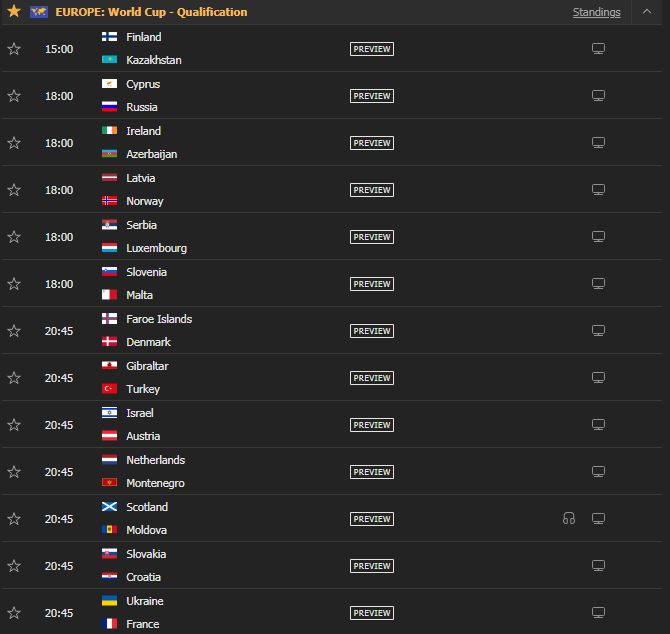
Task: Open PREVIEW for Scotland vs Moldova
Action: coord(372,519)
